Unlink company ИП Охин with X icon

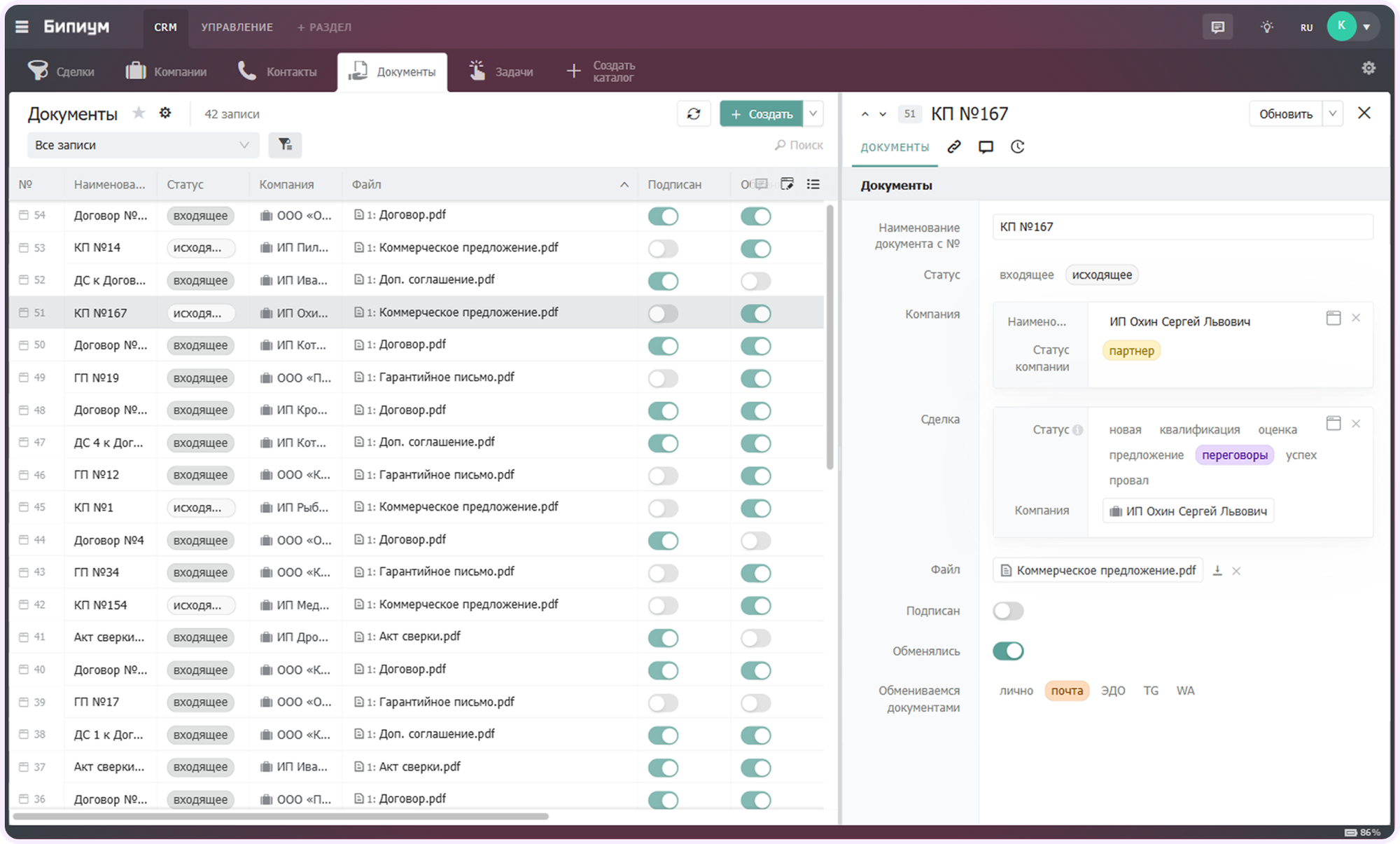(1356, 318)
